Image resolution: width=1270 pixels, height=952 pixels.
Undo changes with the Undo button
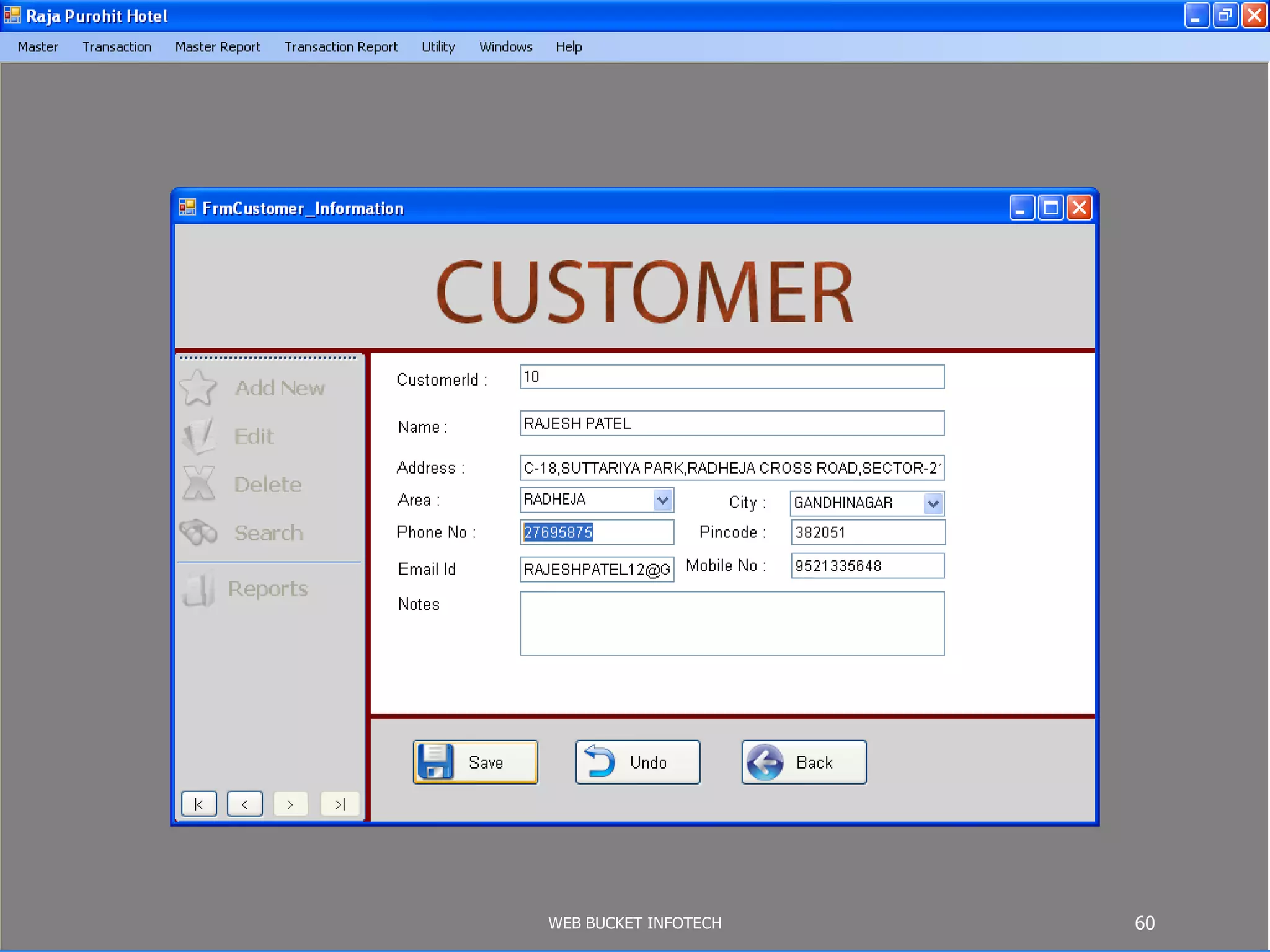pos(638,762)
